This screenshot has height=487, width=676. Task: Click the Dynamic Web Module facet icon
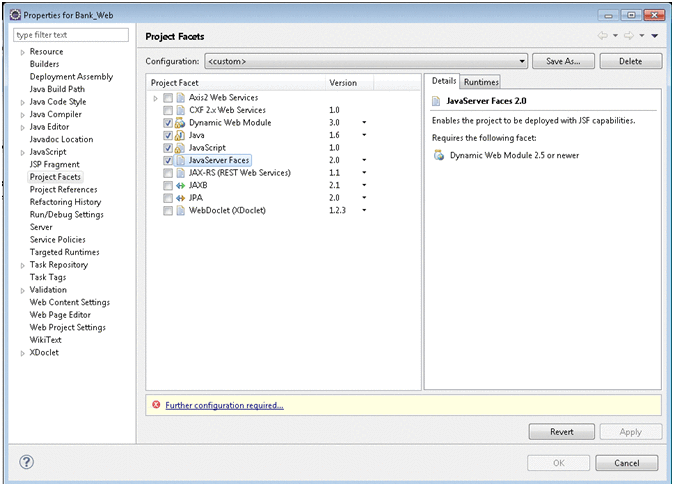pos(180,122)
